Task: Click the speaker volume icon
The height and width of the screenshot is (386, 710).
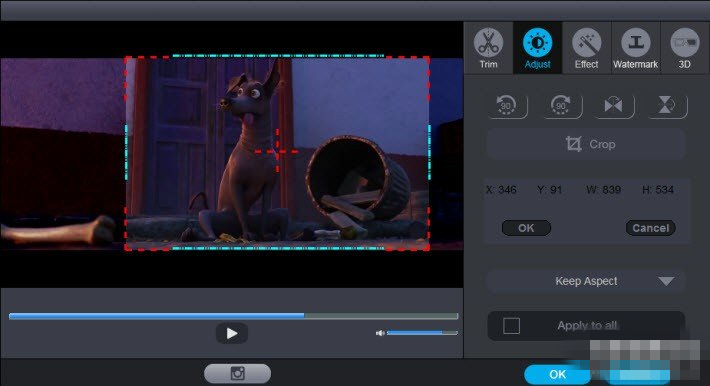Action: click(x=380, y=333)
